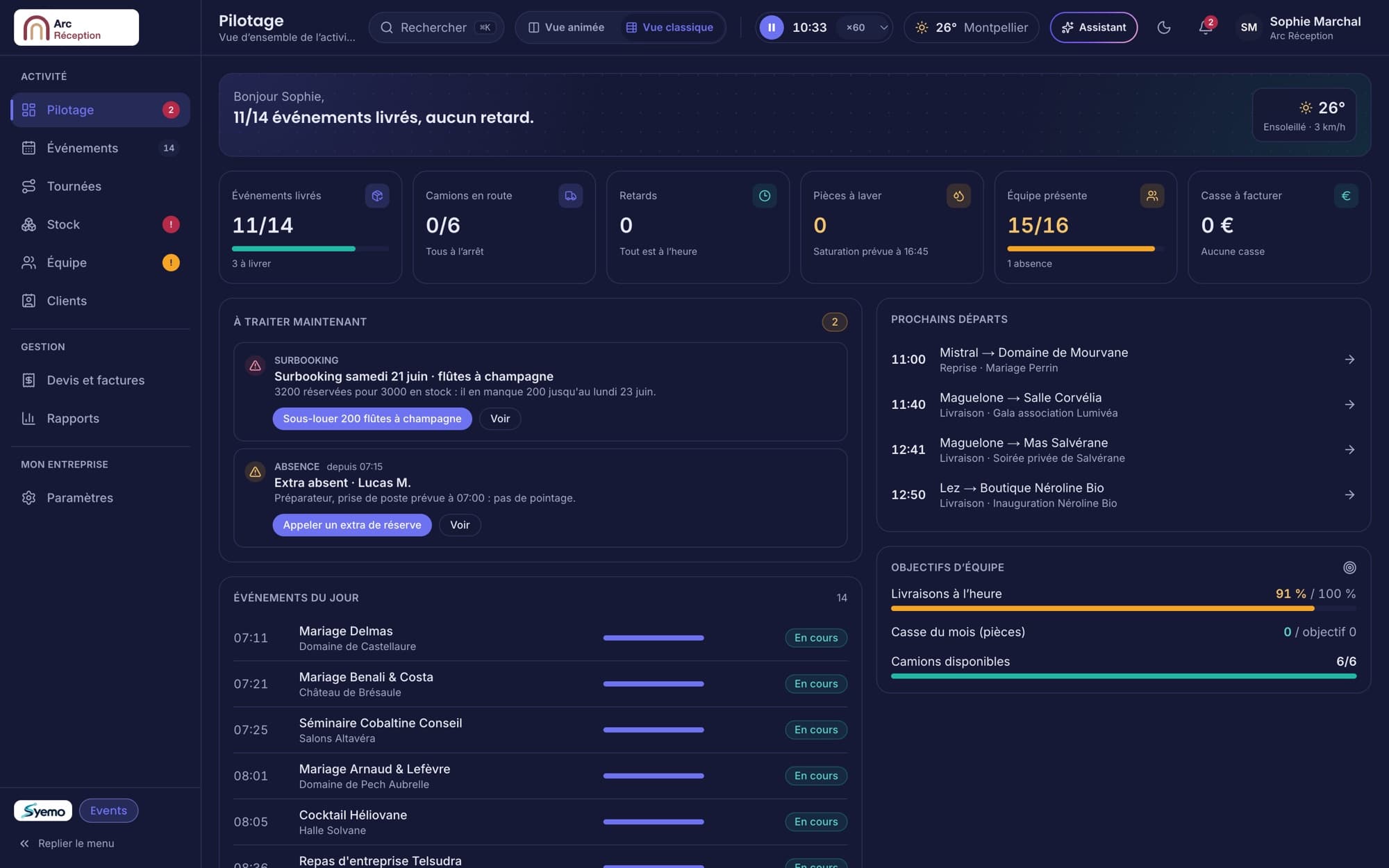The height and width of the screenshot is (868, 1389).
Task: Open the Mariage Delmas event row
Action: 540,638
